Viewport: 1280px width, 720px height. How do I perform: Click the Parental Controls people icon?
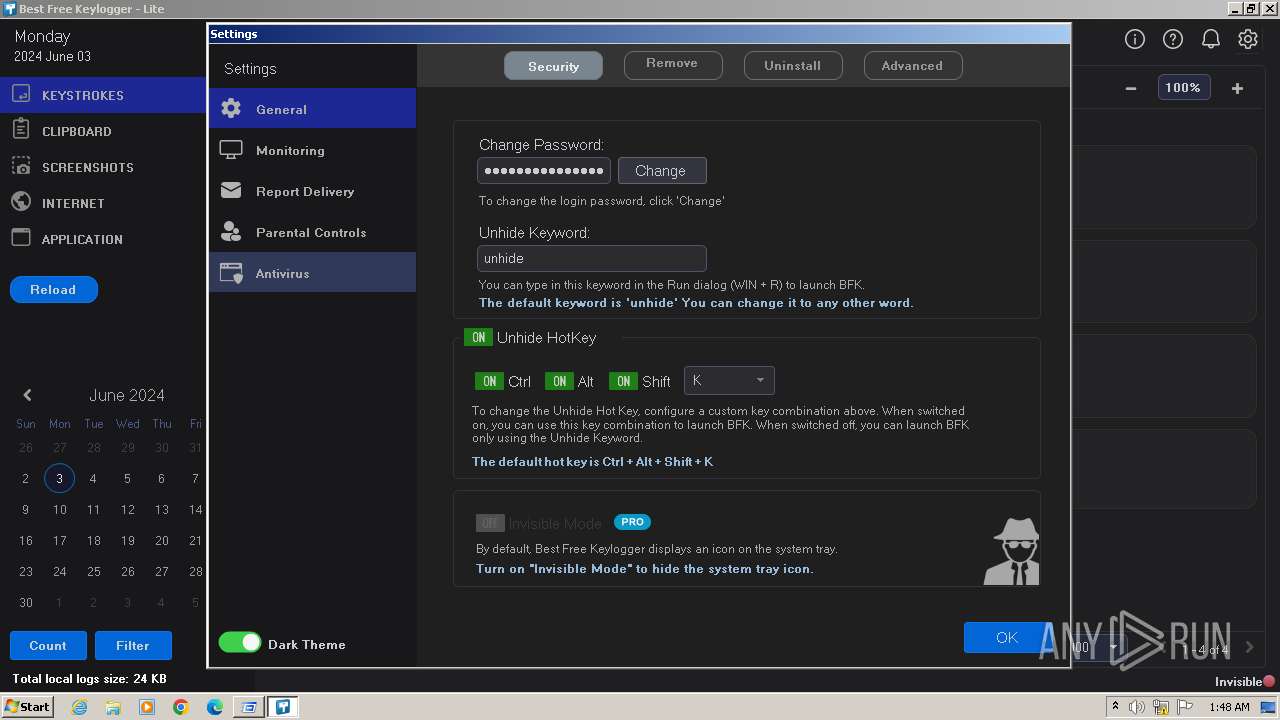pos(231,232)
